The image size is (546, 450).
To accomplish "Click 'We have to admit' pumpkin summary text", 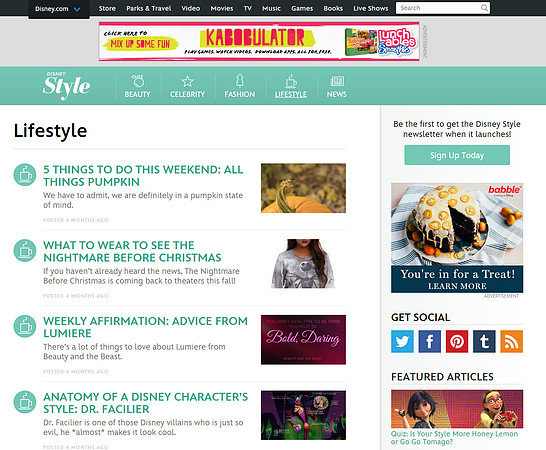I will click(143, 200).
